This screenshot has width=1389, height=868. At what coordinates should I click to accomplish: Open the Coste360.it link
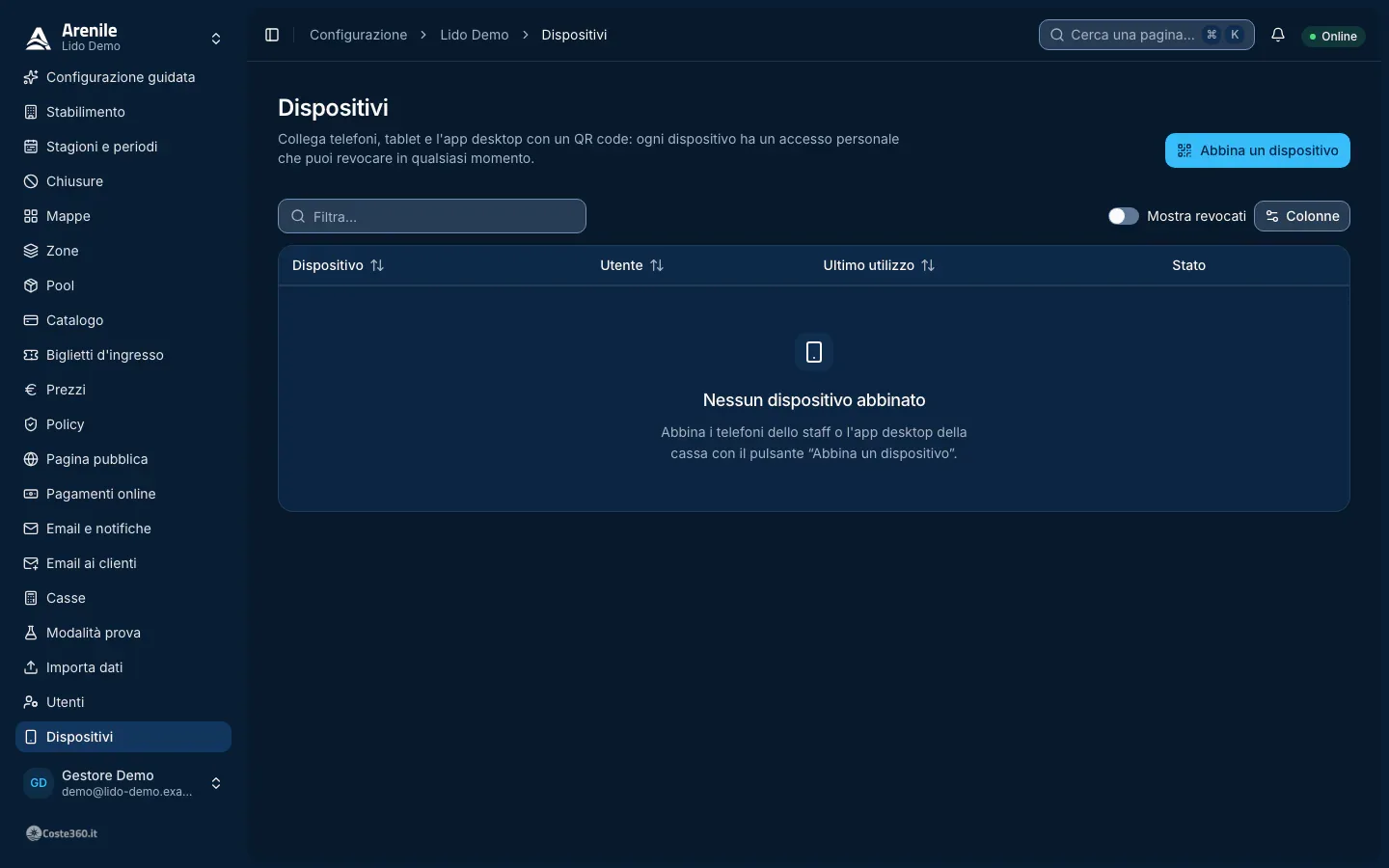62,833
